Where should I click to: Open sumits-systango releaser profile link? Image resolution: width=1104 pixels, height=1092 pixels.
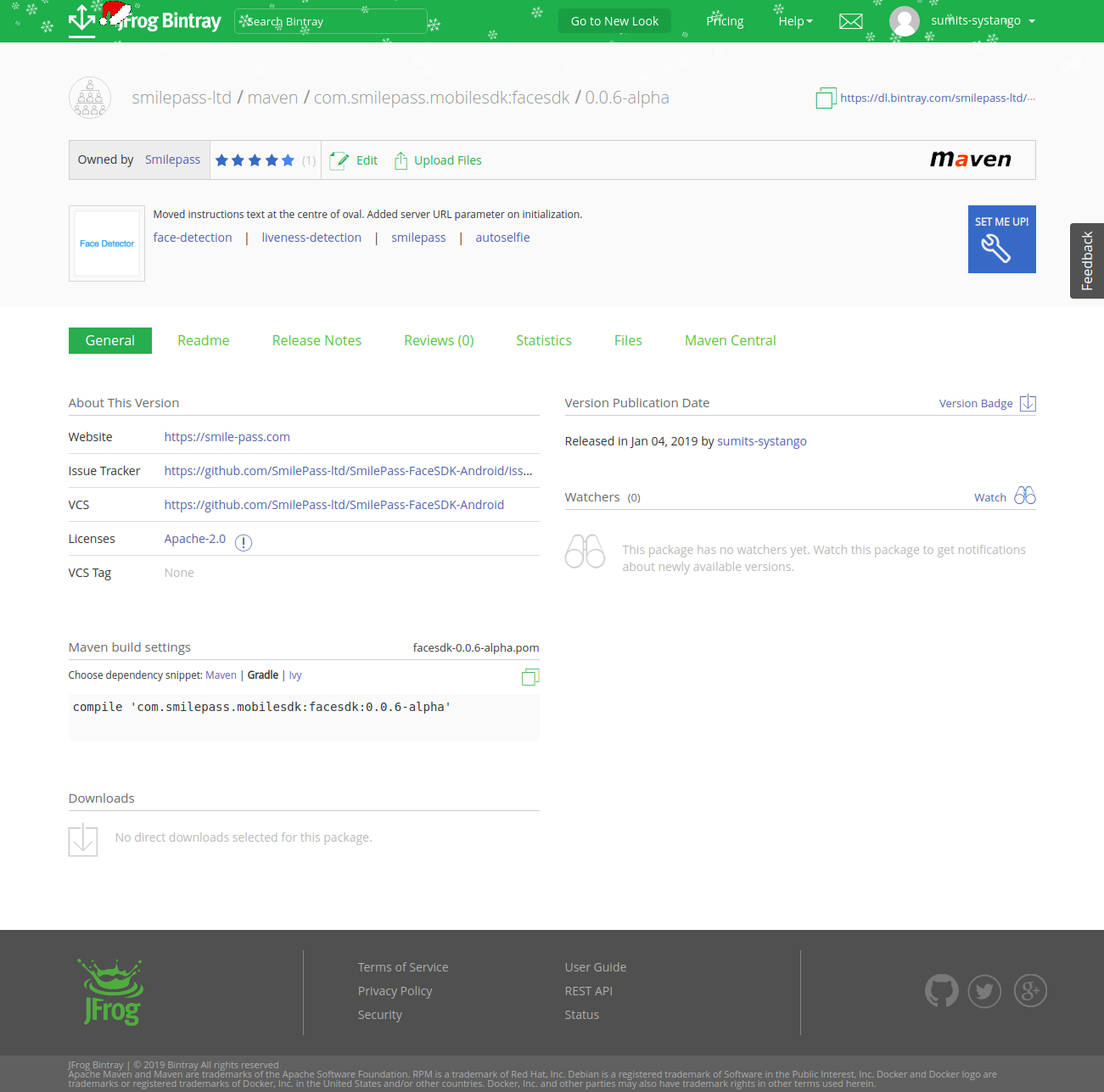point(762,441)
